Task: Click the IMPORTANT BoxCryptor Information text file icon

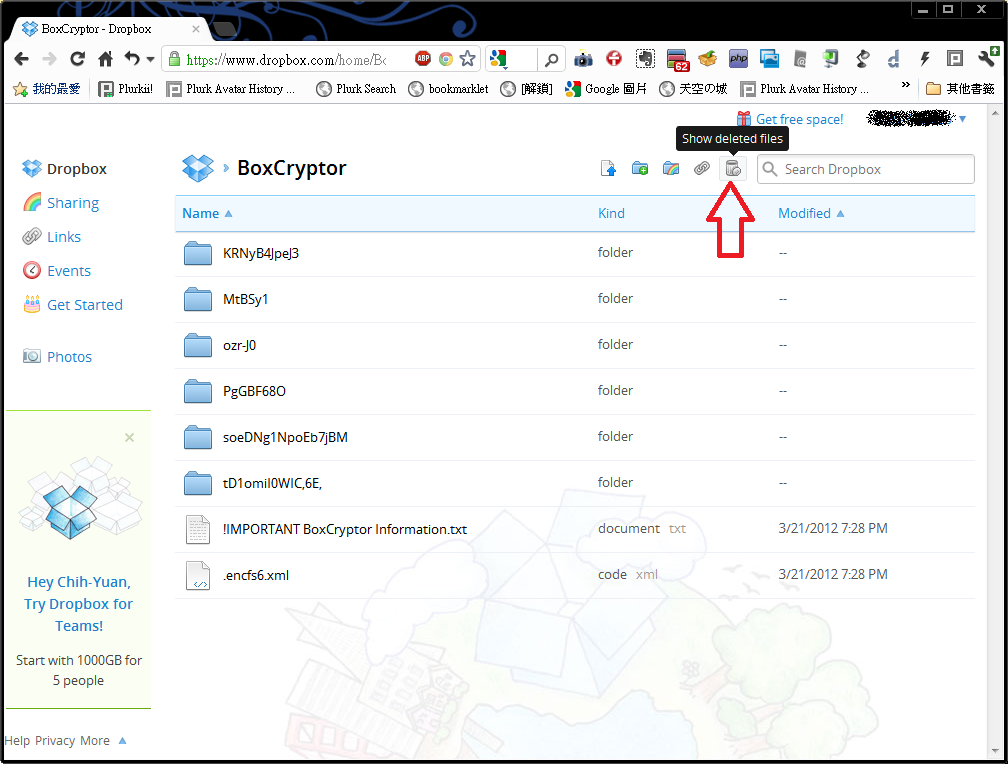Action: 198,529
